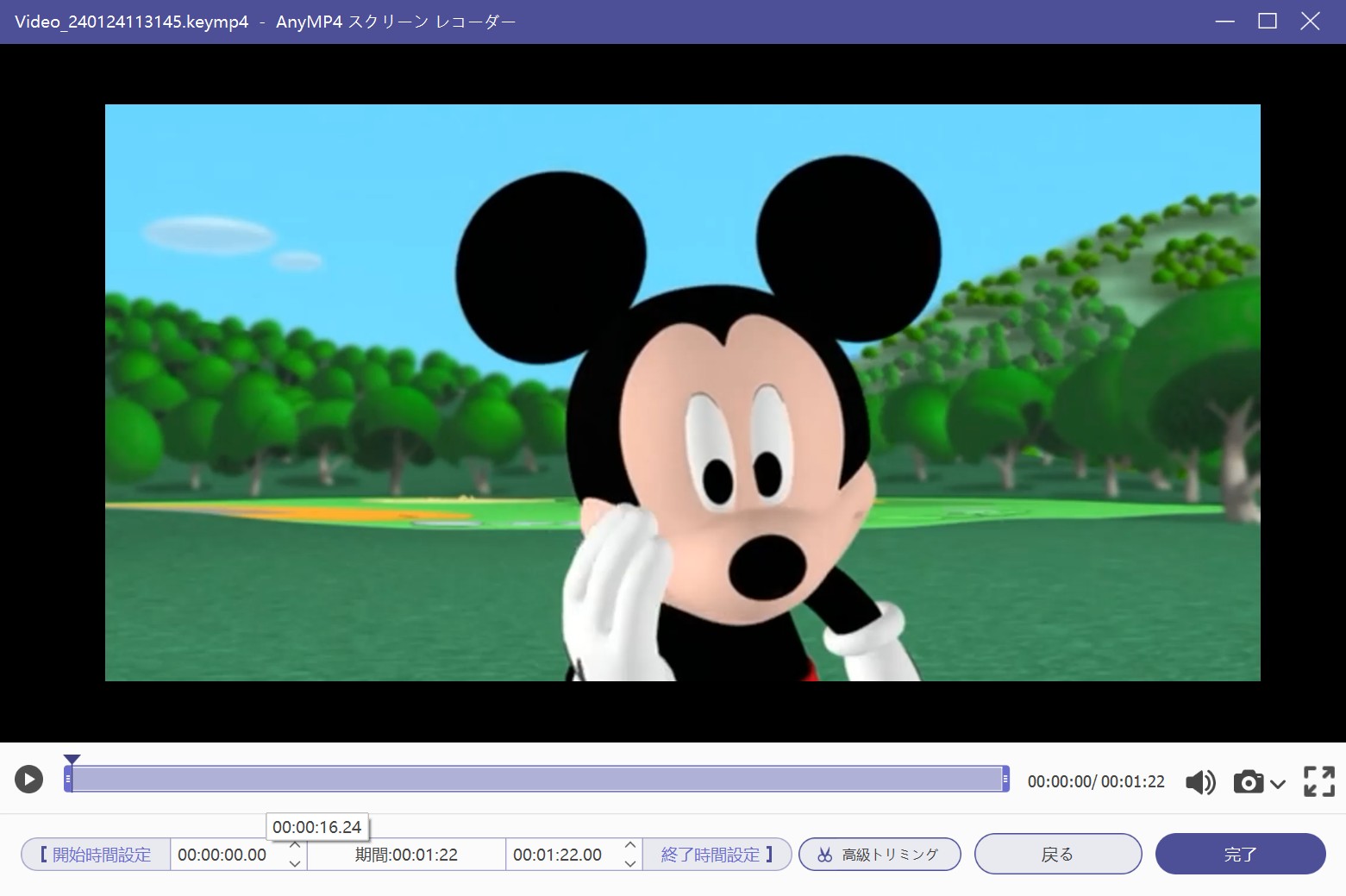Click the 00:00:00/ 00:01:22 time readout
1346x896 pixels.
point(1096,781)
